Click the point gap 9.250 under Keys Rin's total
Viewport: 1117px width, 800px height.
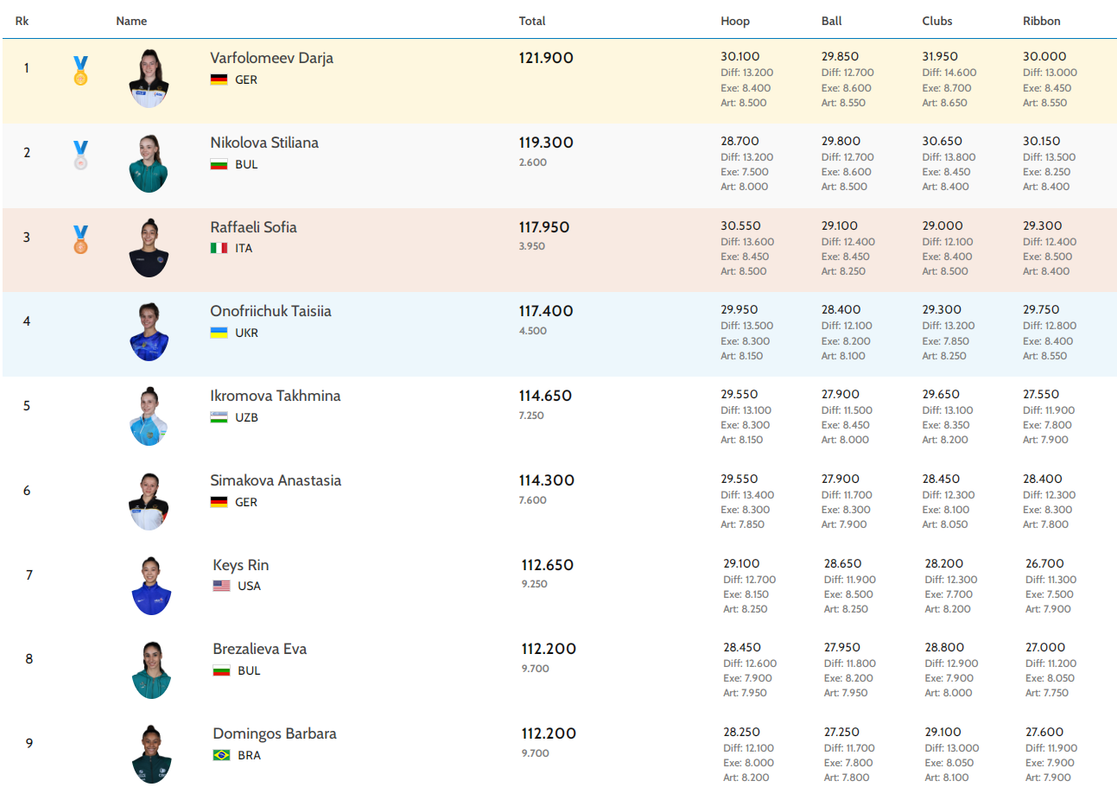[534, 584]
